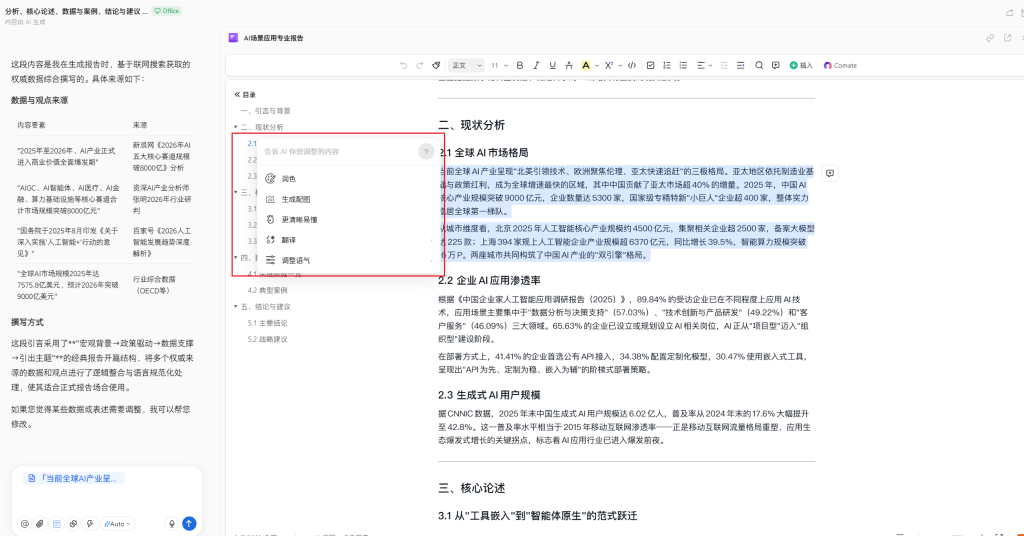Image resolution: width=1024 pixels, height=536 pixels.
Task: Click the 新浪网《2026年AI五大核心赛道规模破8000亿》分析 source cell
Action: point(162,157)
